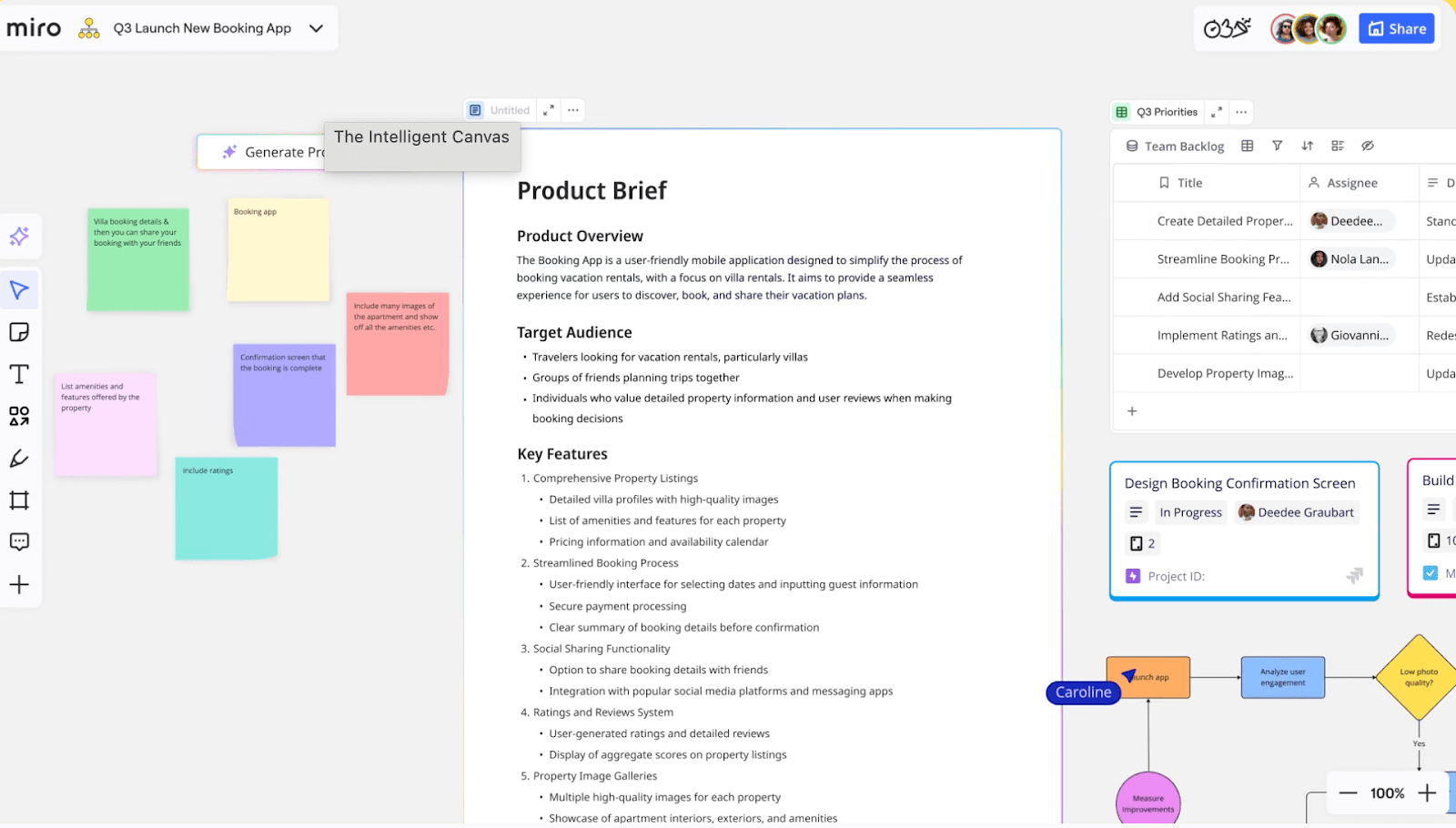Open the filter icon in Team Backlog
This screenshot has width=1456, height=828.
pyautogui.click(x=1278, y=146)
